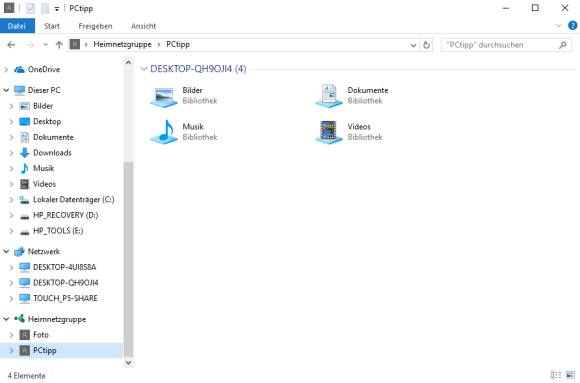Open the Dokumente library icon
Viewport: 580px width, 383px height.
[329, 96]
